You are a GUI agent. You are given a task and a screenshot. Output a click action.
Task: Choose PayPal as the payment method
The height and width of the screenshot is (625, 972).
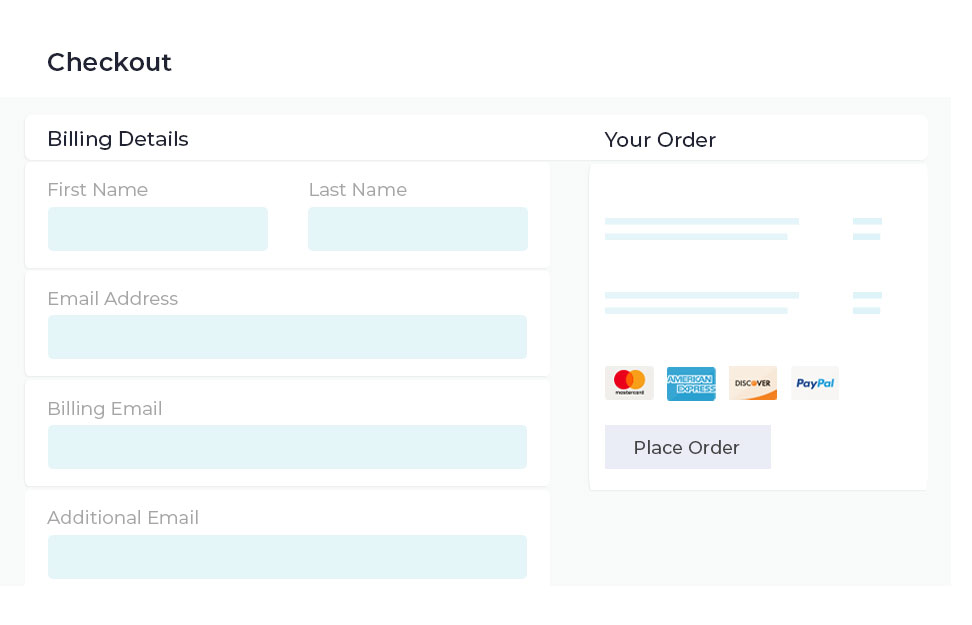(x=815, y=383)
